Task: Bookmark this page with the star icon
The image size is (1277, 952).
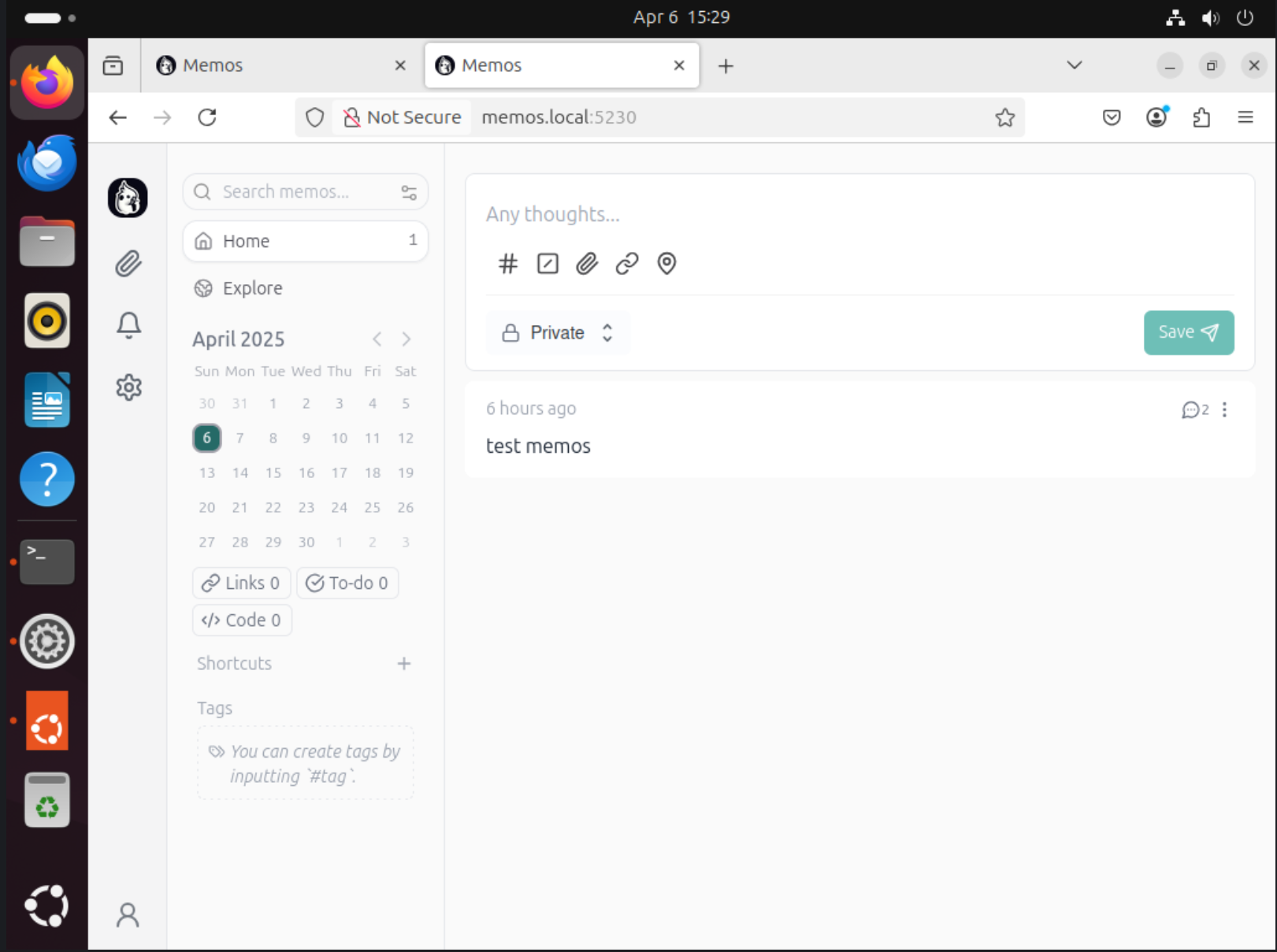Action: 1004,117
